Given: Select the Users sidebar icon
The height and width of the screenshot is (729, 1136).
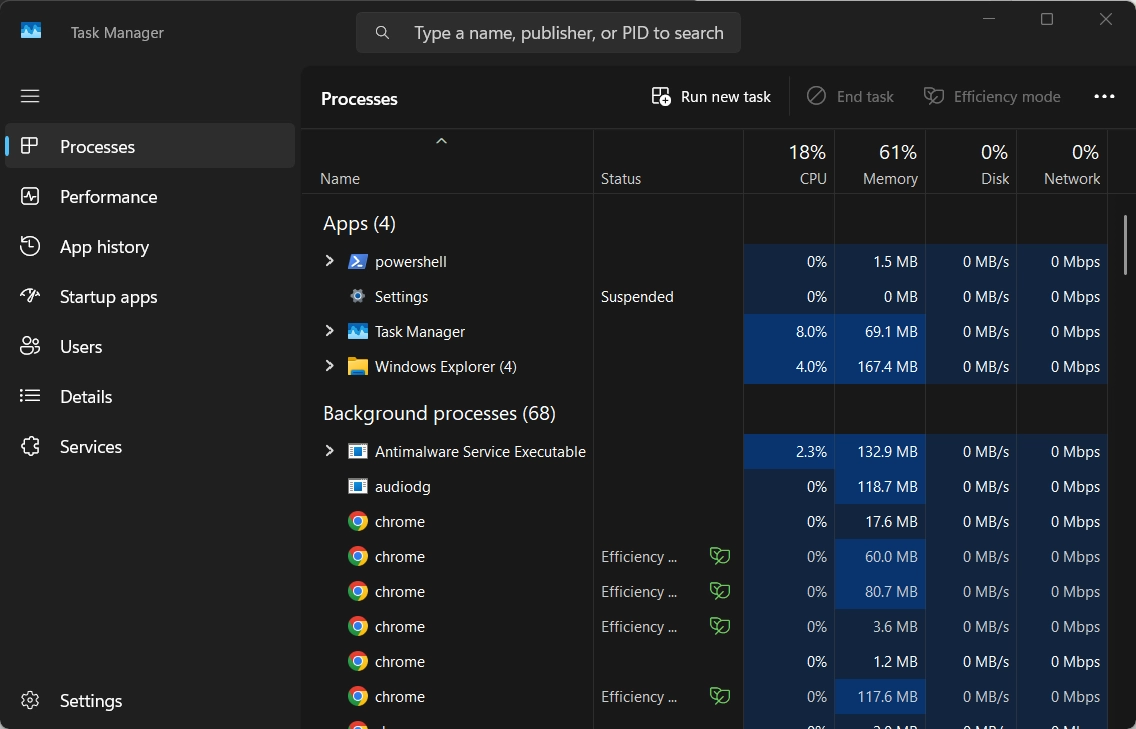Looking at the screenshot, I should point(30,346).
